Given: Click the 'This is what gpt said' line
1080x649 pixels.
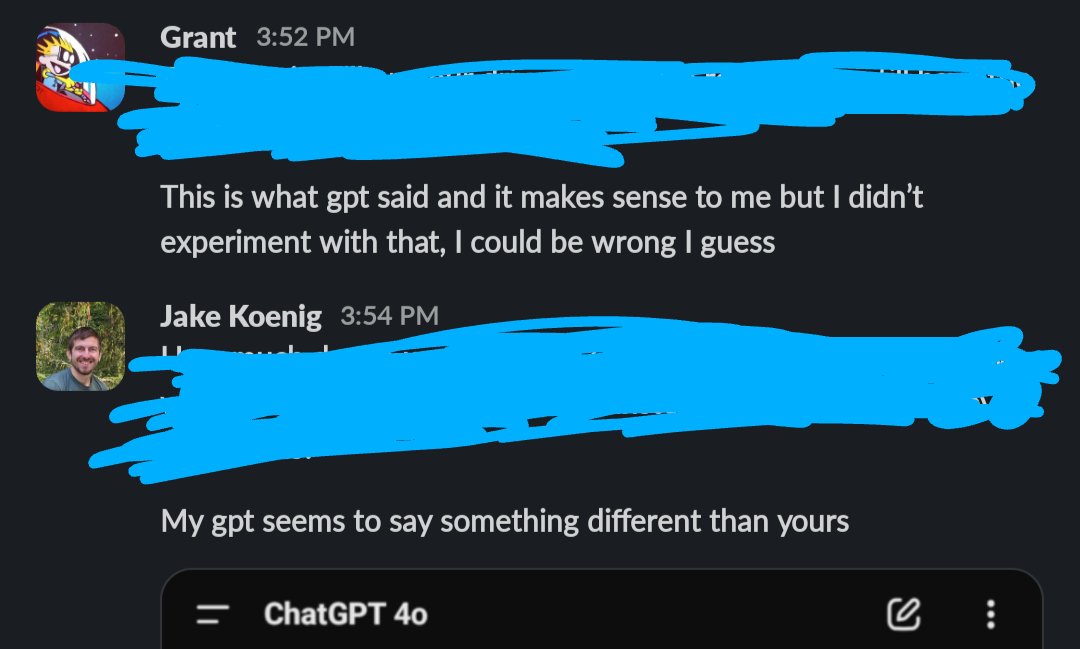Looking at the screenshot, I should coord(541,198).
